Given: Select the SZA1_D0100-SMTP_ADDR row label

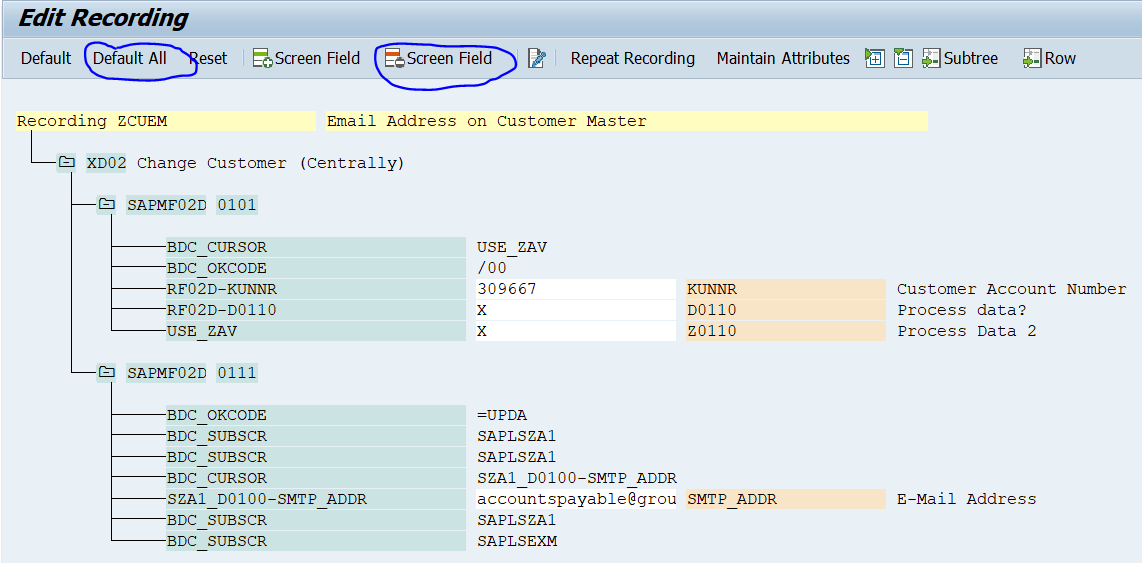Looking at the screenshot, I should pos(315,499).
